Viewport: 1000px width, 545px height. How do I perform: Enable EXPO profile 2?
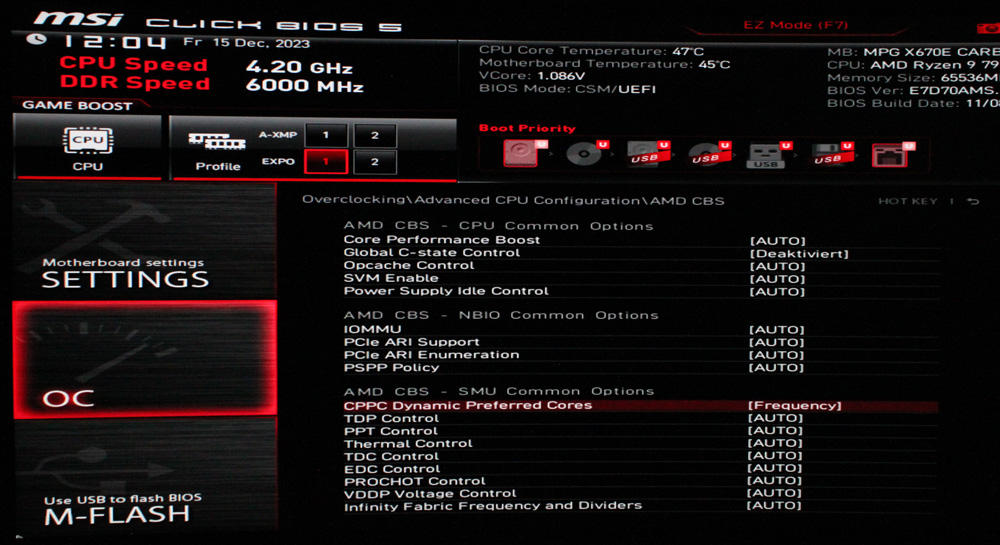[x=374, y=162]
